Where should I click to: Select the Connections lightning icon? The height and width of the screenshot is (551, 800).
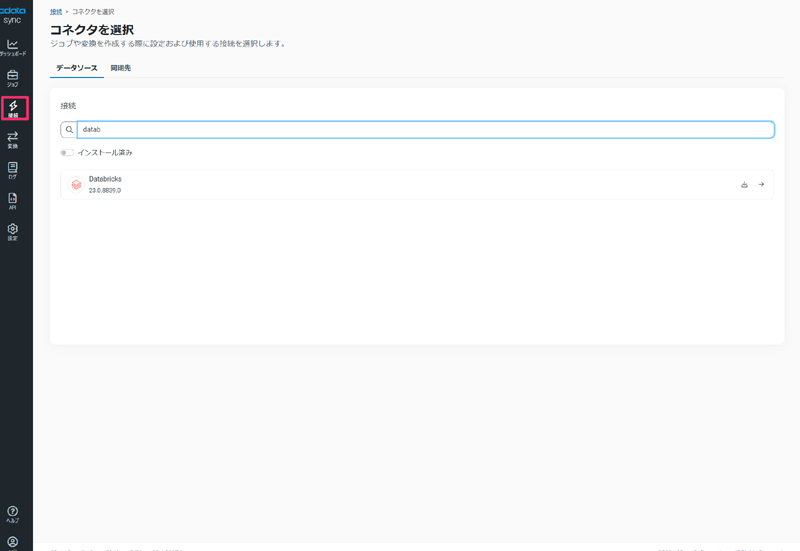point(14,108)
